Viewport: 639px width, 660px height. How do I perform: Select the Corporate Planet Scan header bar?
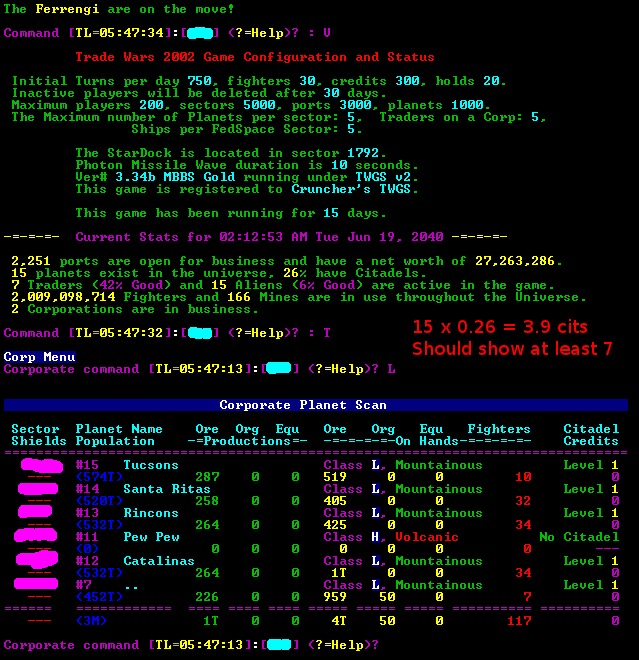click(x=316, y=405)
